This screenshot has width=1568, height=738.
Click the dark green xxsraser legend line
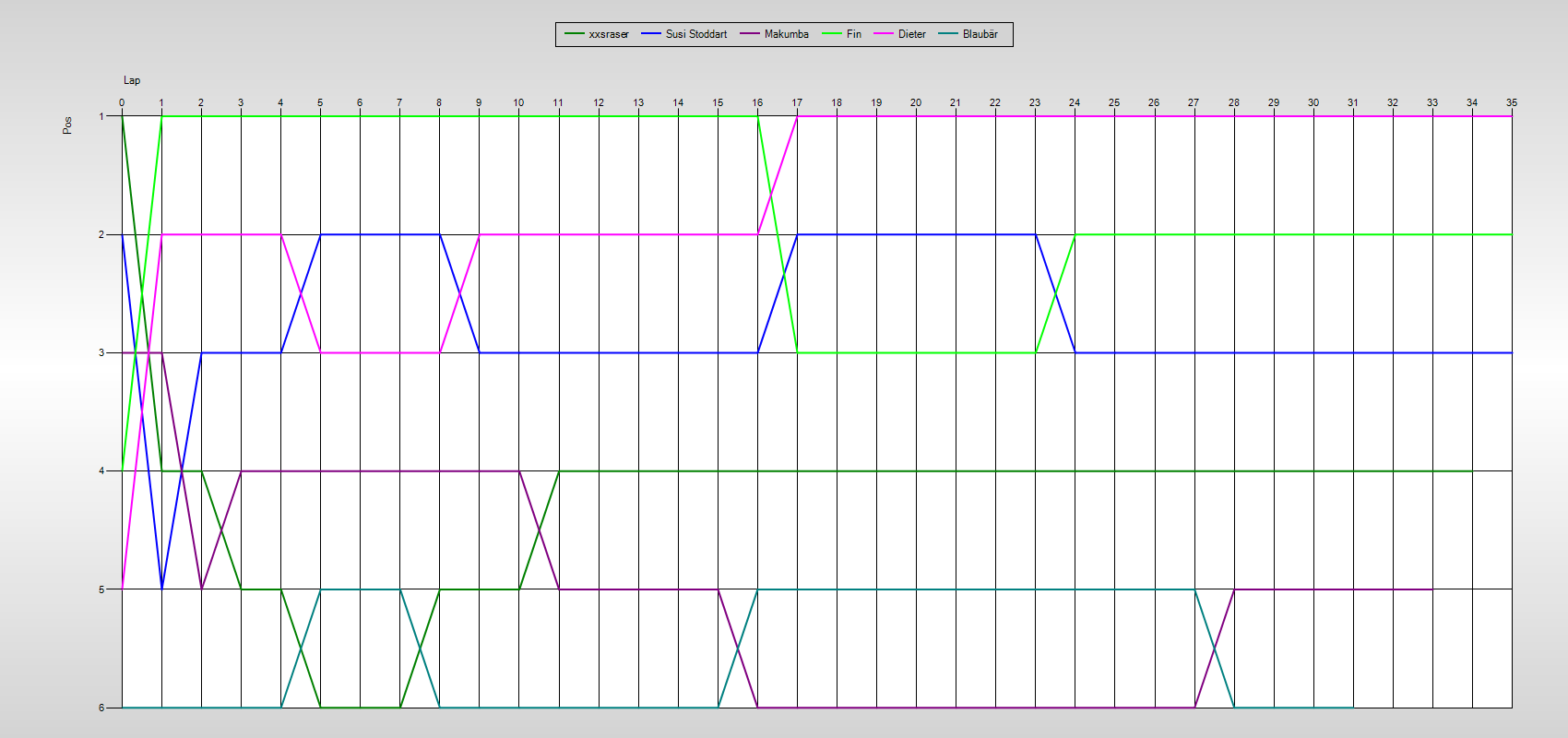[575, 34]
